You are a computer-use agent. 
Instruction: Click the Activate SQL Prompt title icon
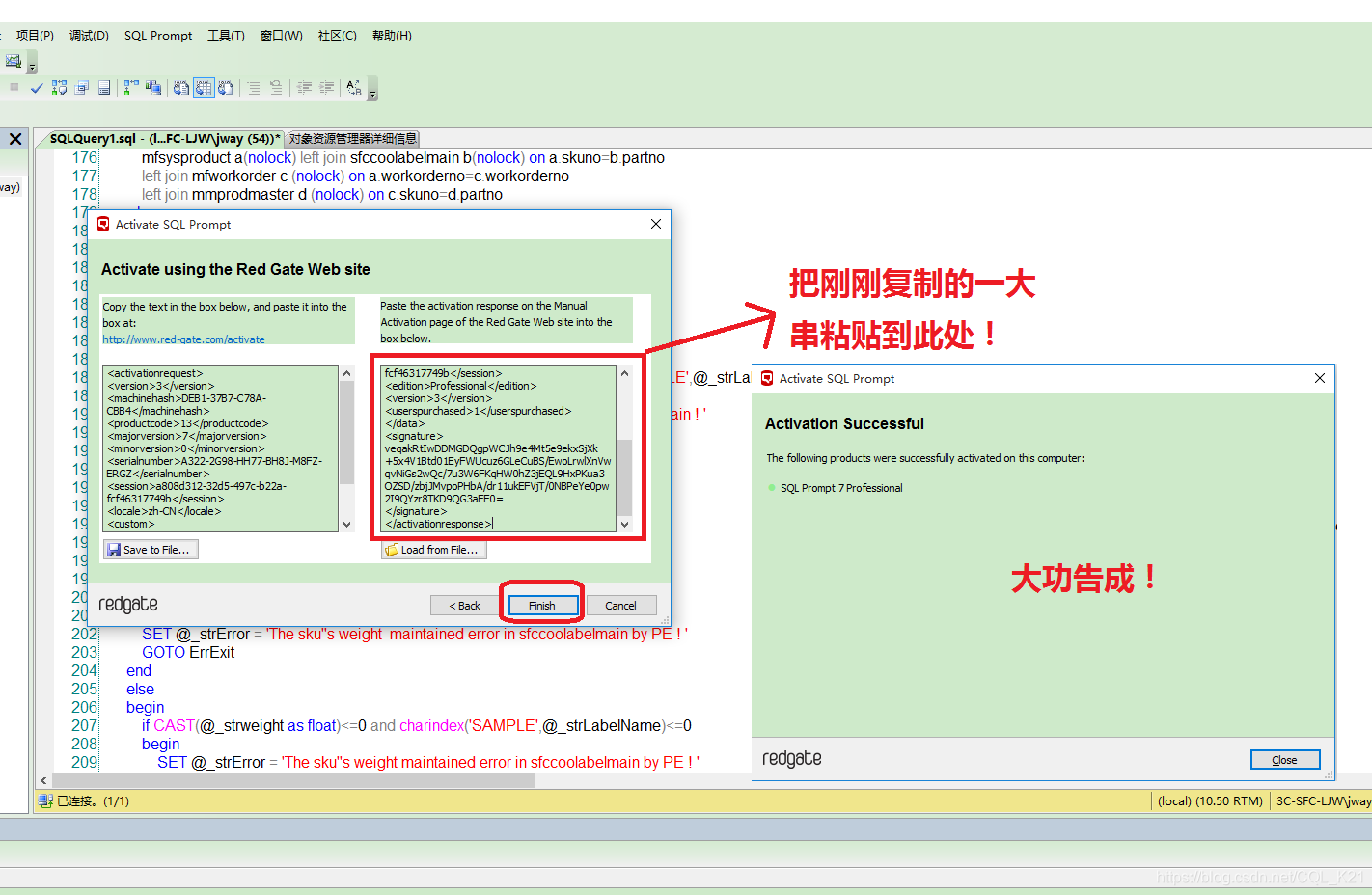(103, 224)
